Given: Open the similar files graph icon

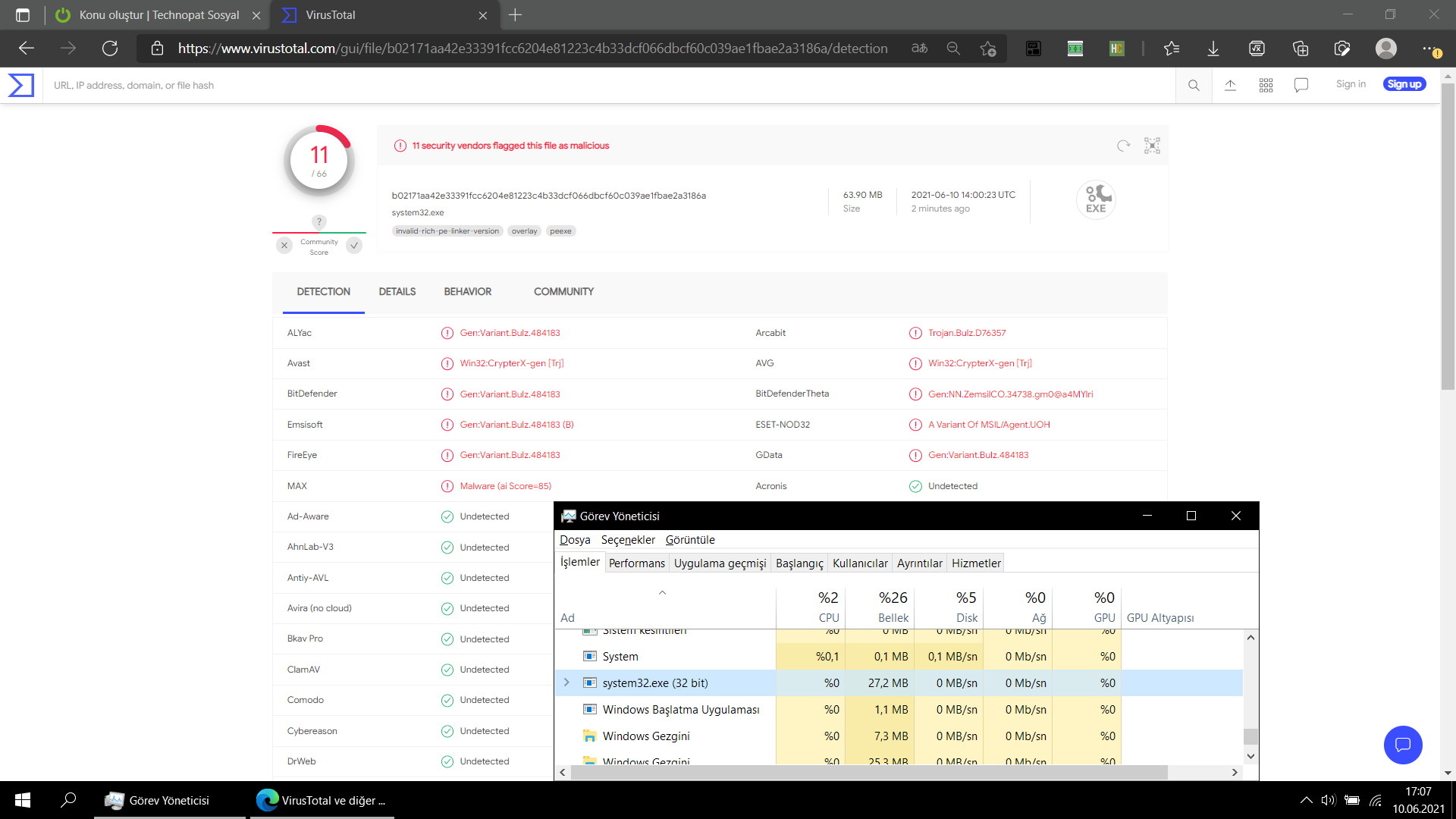Looking at the screenshot, I should [x=1152, y=146].
